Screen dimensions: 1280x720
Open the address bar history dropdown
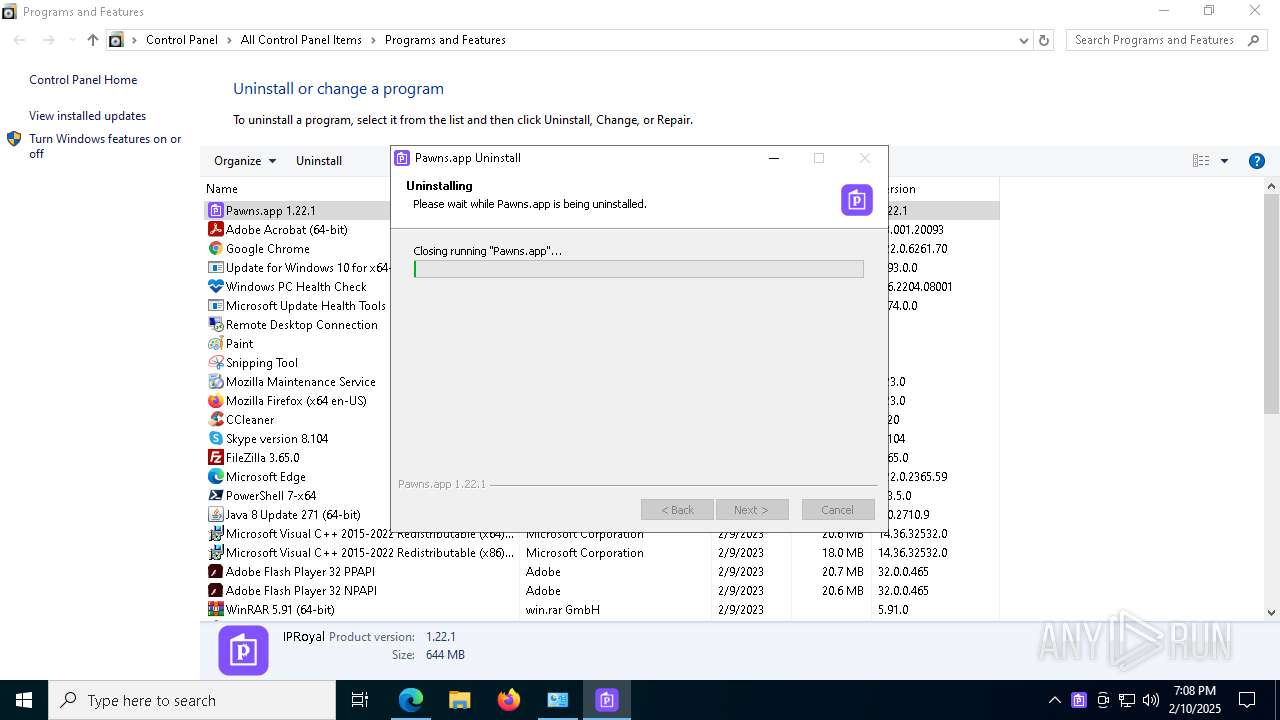coord(1023,40)
